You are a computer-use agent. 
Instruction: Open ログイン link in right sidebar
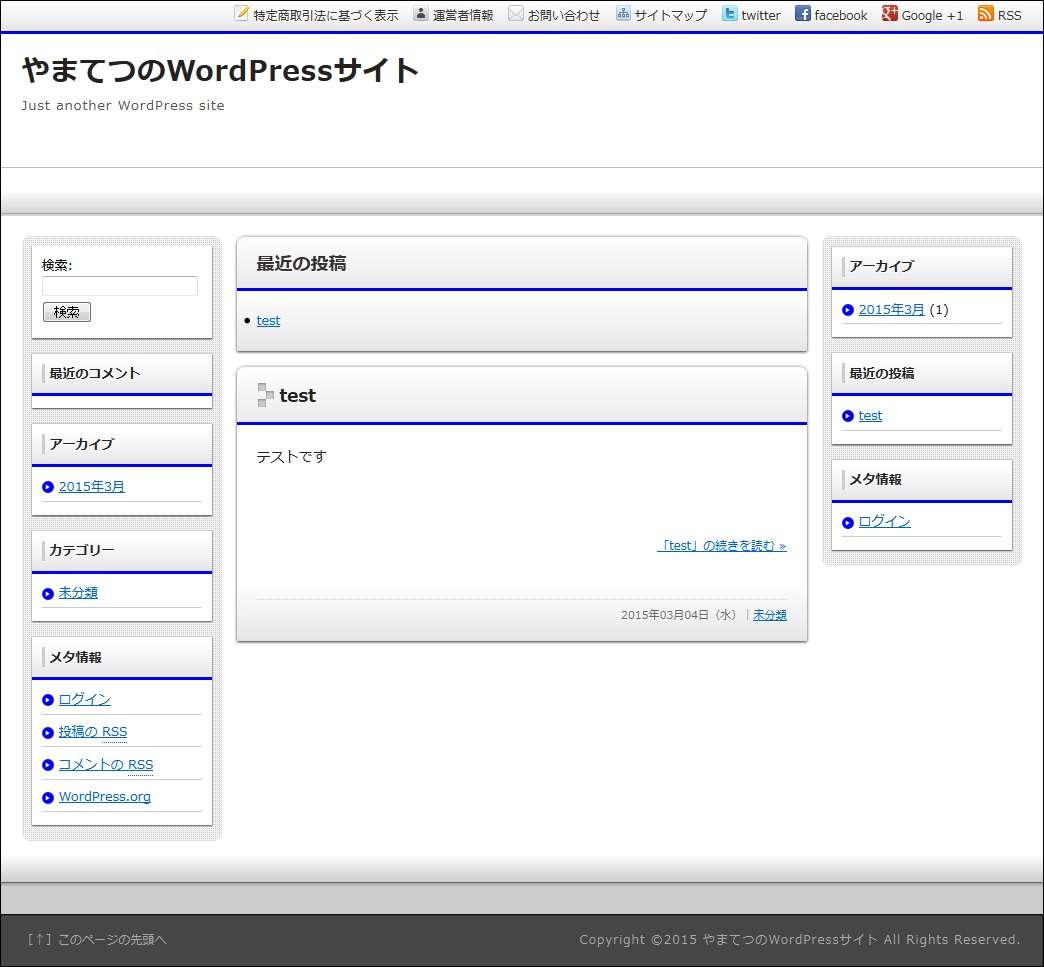click(x=884, y=521)
